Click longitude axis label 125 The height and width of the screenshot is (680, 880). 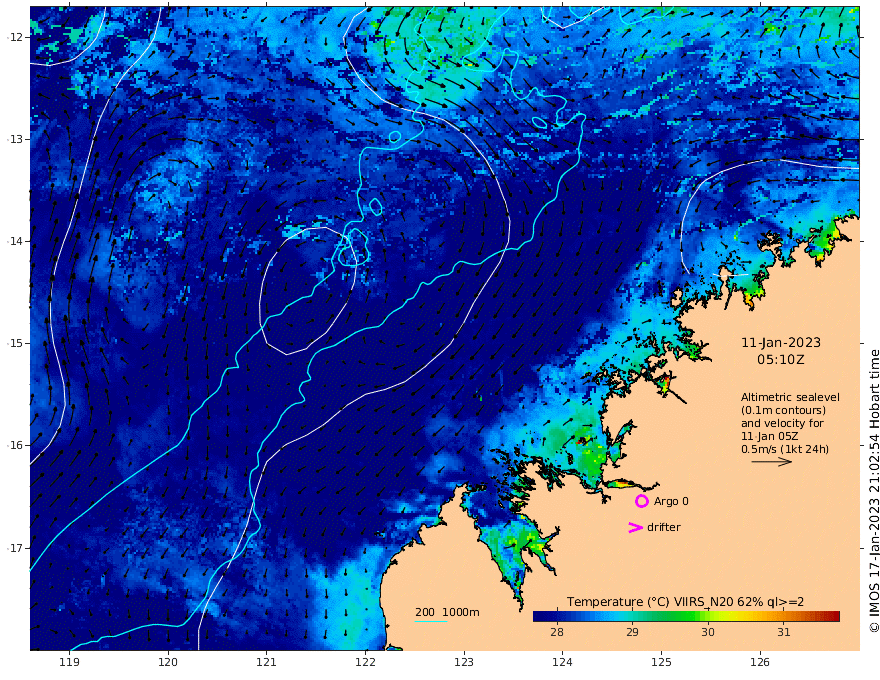tap(662, 662)
